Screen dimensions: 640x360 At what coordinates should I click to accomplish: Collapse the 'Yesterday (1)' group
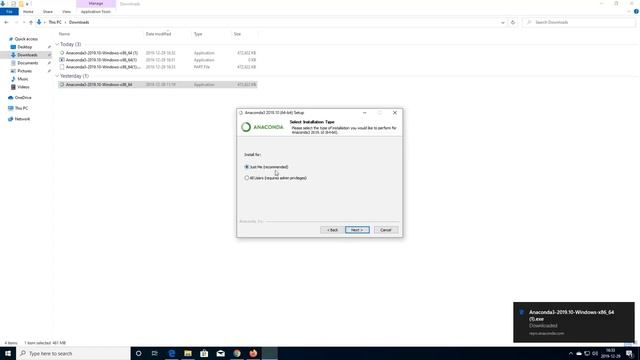(57, 76)
